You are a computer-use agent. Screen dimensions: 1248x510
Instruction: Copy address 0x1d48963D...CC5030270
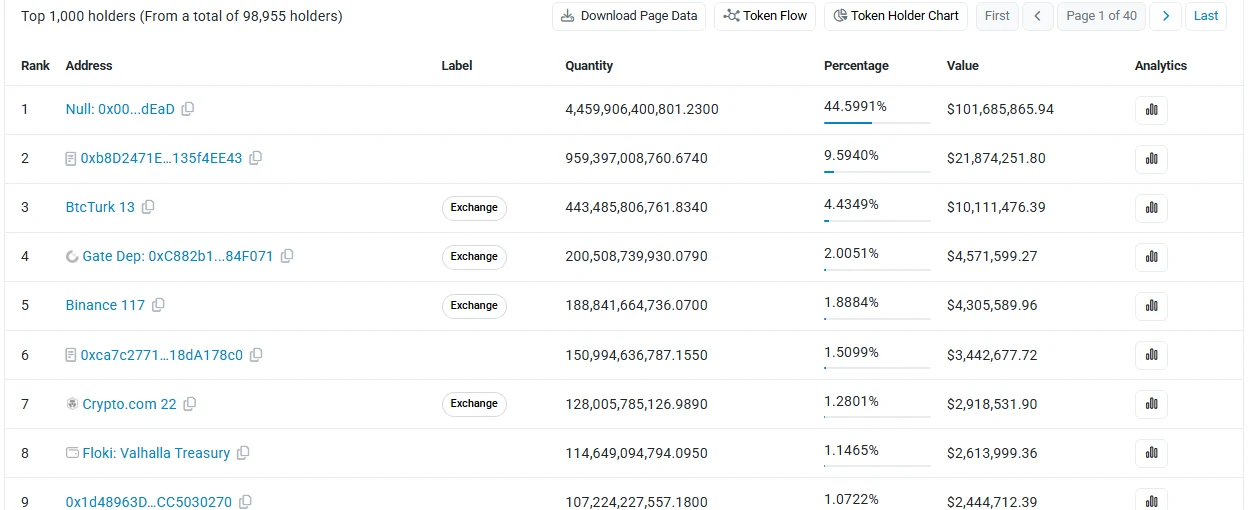(x=245, y=502)
